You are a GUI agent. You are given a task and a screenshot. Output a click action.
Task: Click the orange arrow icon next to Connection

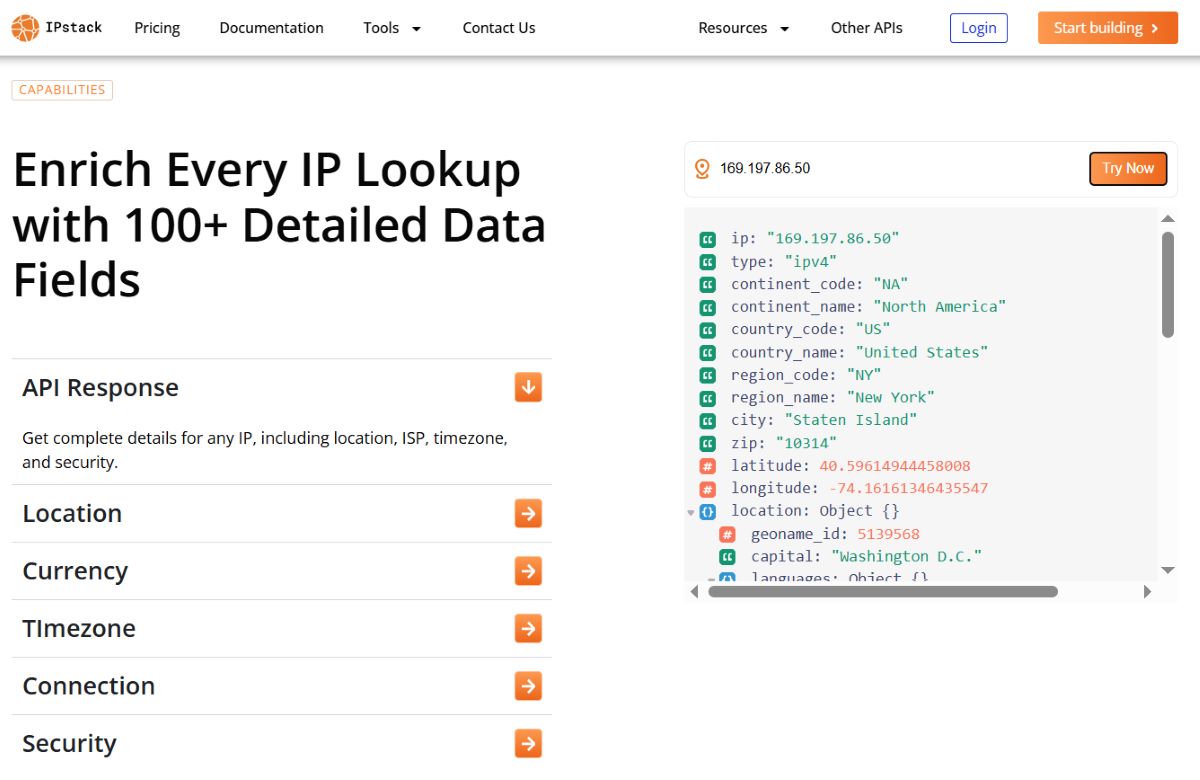click(527, 686)
